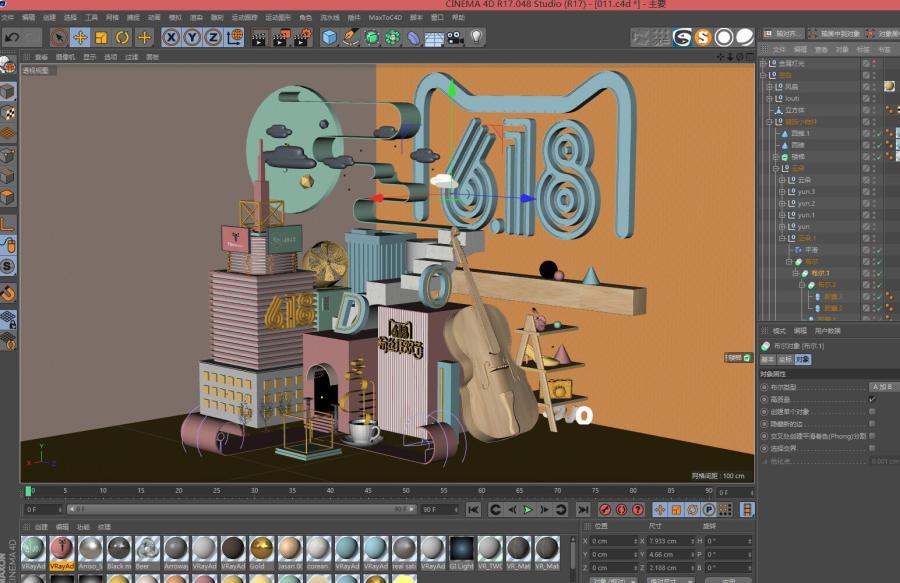
Task: Click the loop playback backward arrow icon
Action: coord(495,510)
